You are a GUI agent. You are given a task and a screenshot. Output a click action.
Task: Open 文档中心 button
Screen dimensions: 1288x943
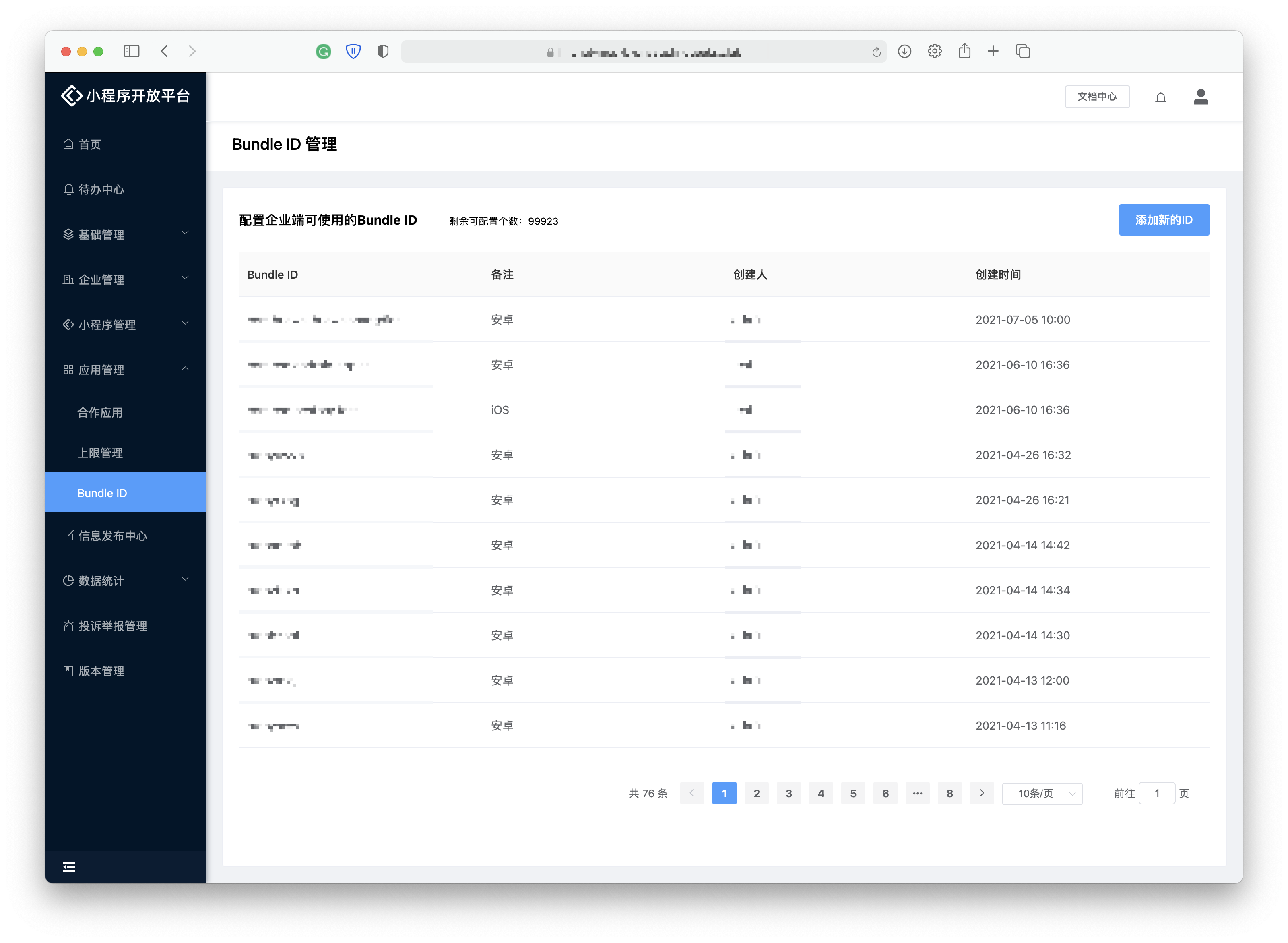pos(1097,97)
